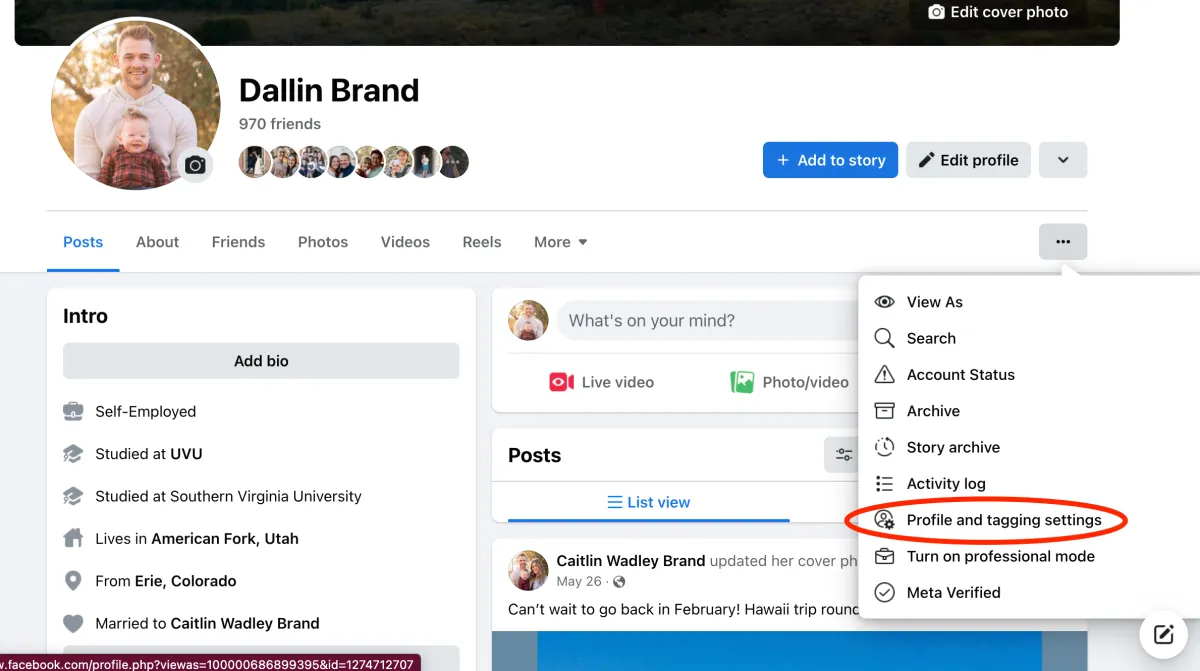Click the Meta Verified checkmark badge icon
1200x671 pixels.
(884, 593)
